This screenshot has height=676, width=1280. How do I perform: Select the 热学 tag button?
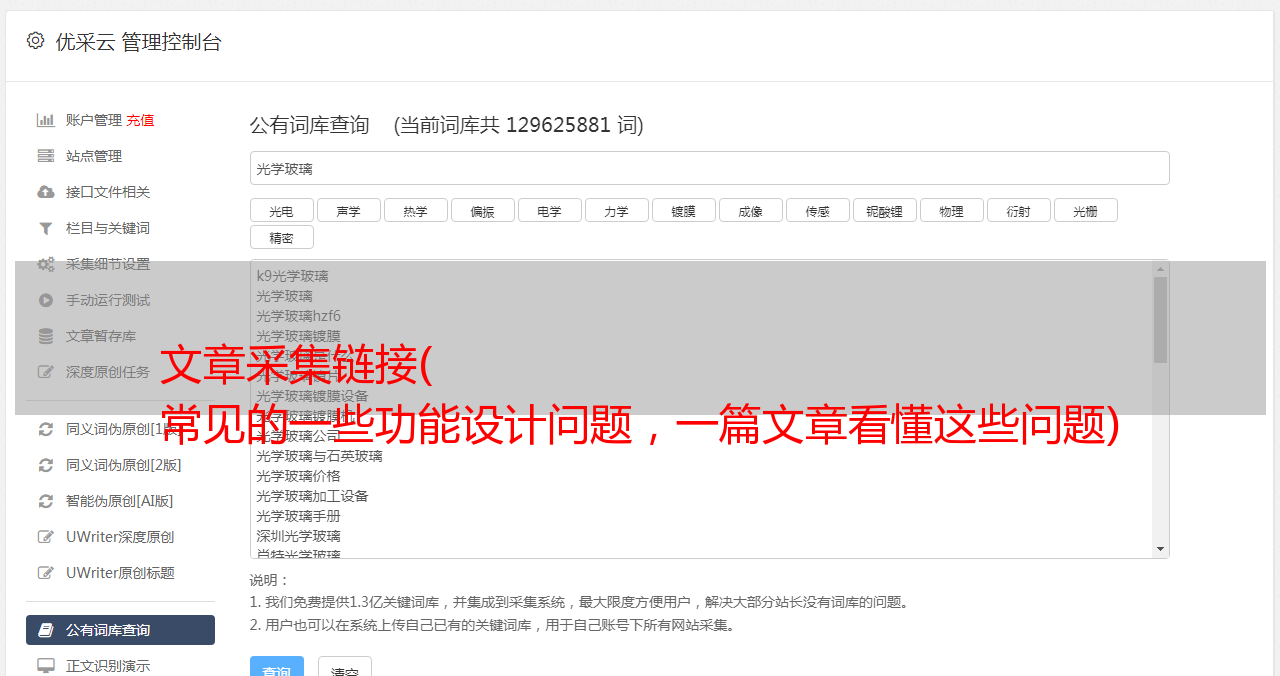coord(416,210)
